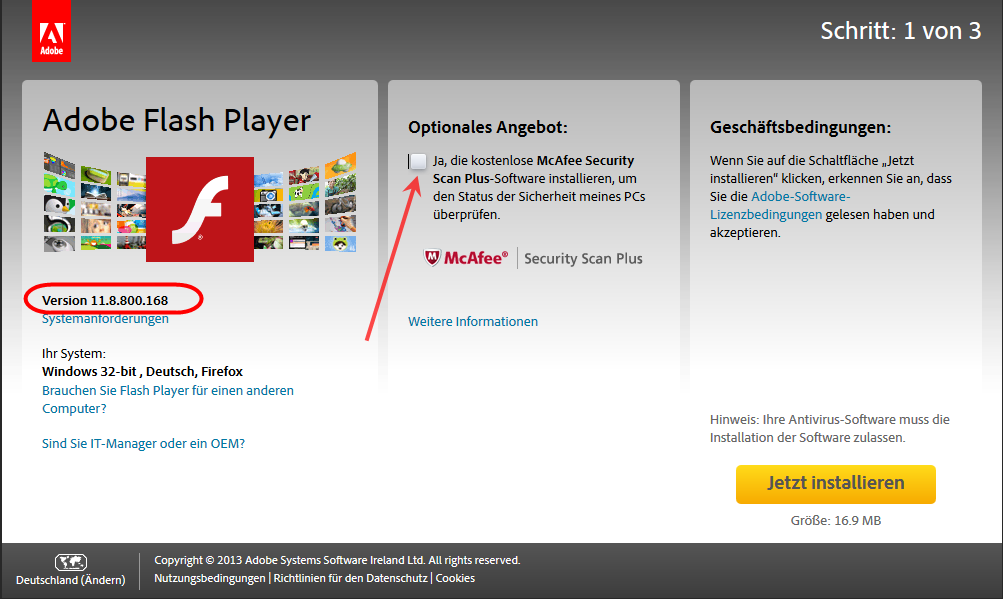Click the Adobe Flash Player heading
Screen dimensions: 1003x599
click(177, 121)
